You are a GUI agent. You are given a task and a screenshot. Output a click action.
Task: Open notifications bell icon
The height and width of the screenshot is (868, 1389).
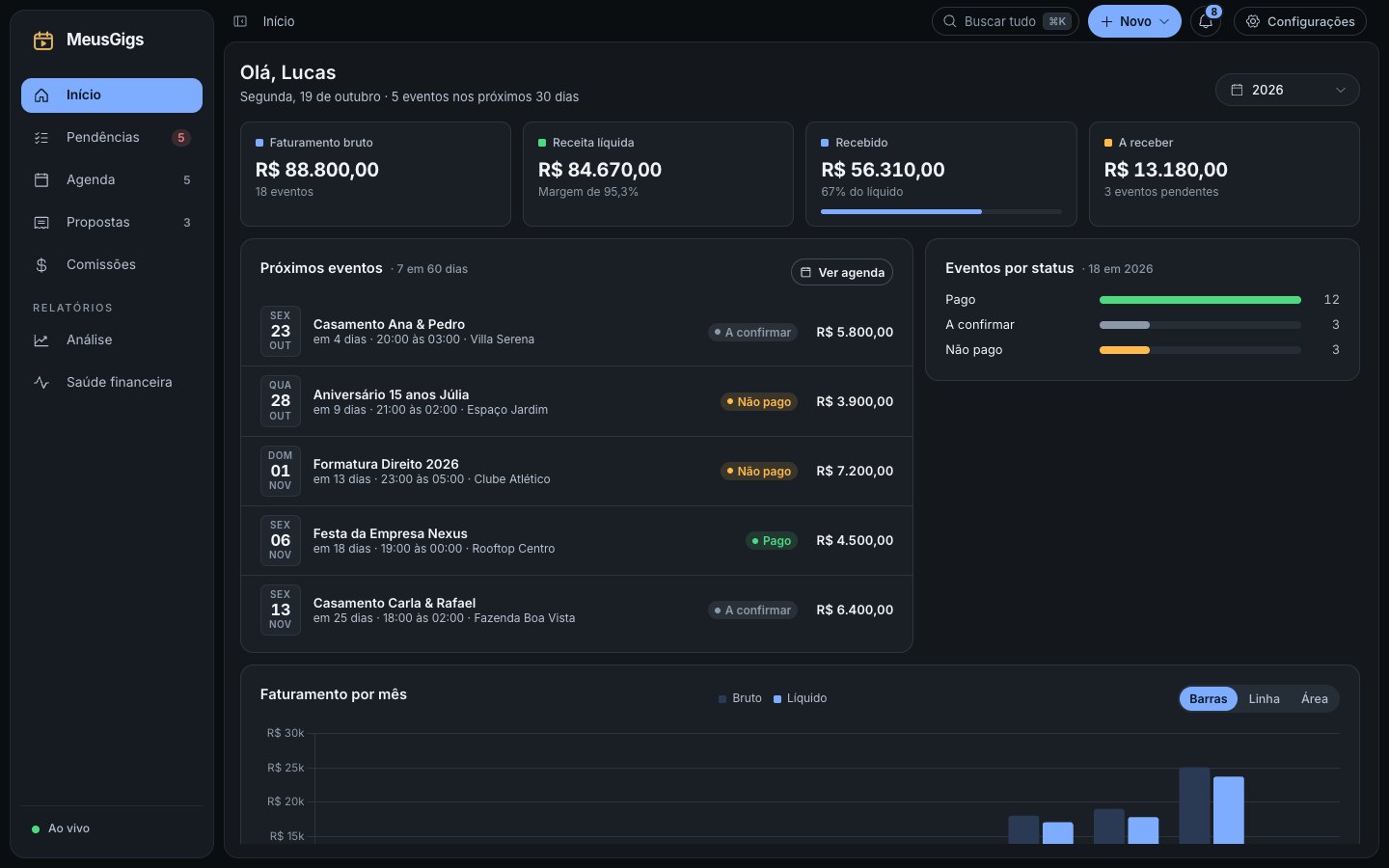click(x=1206, y=21)
